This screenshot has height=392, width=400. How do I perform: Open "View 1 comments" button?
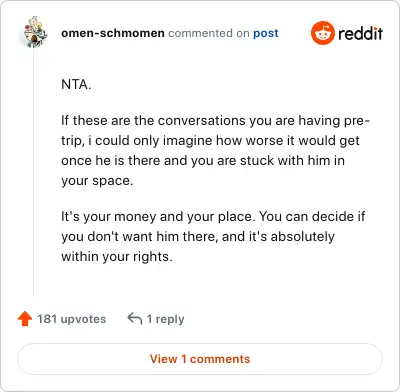(x=200, y=359)
